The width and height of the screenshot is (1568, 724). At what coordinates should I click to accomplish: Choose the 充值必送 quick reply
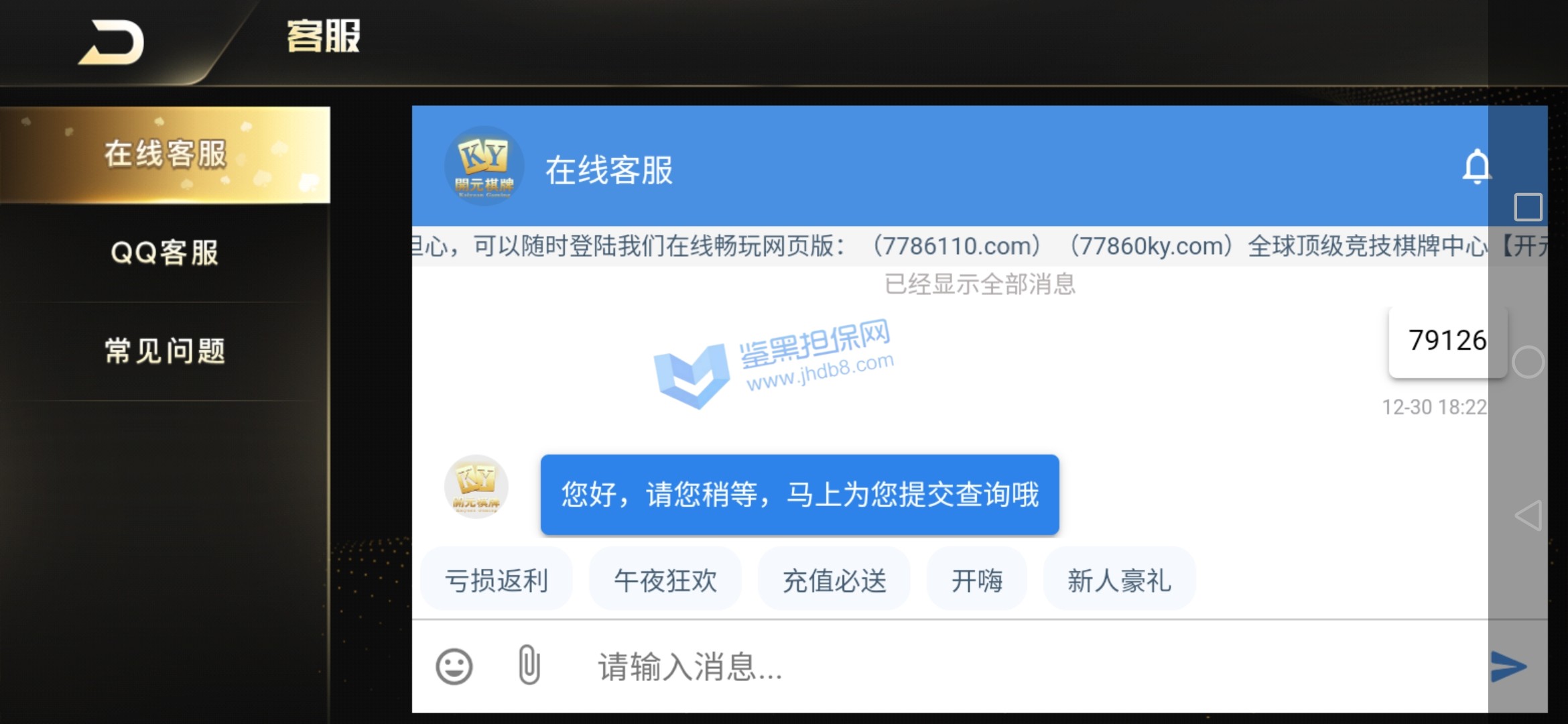[x=834, y=580]
